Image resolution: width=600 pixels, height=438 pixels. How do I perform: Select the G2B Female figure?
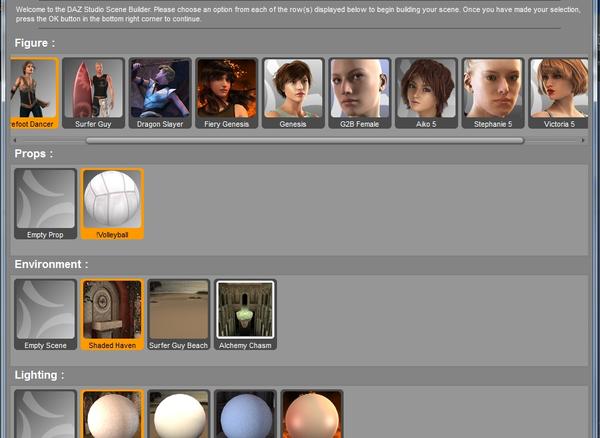point(360,93)
